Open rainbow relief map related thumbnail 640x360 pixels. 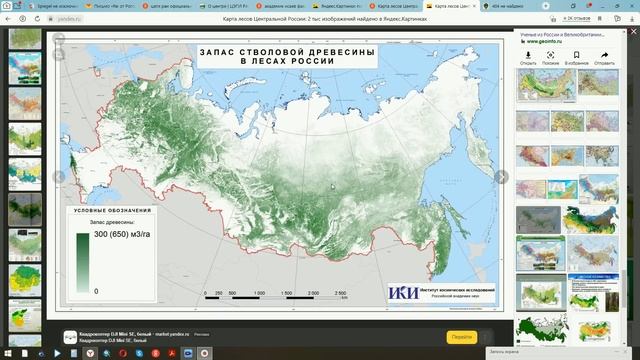coord(591,220)
